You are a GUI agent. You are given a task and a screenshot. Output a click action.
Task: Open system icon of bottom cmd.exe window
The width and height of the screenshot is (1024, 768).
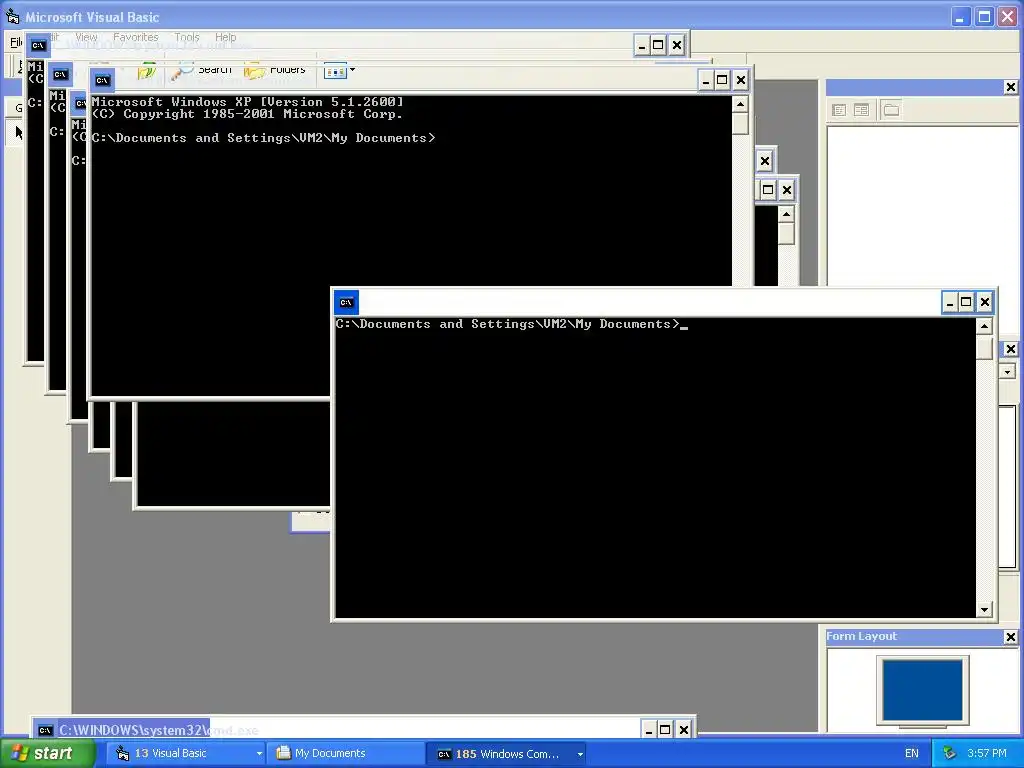[x=45, y=730]
